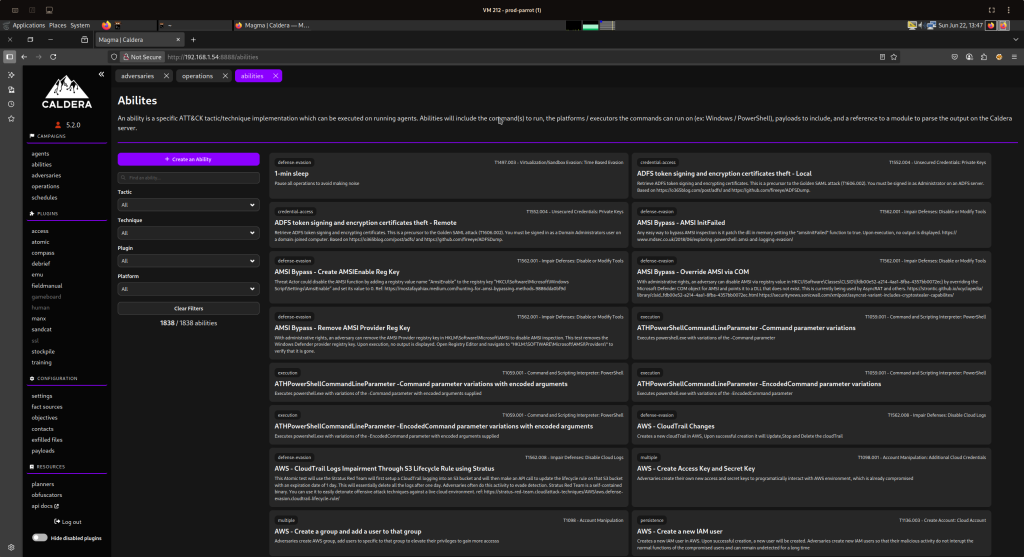Go back with the browser back arrow
The width and height of the screenshot is (1024, 557).
click(24, 57)
